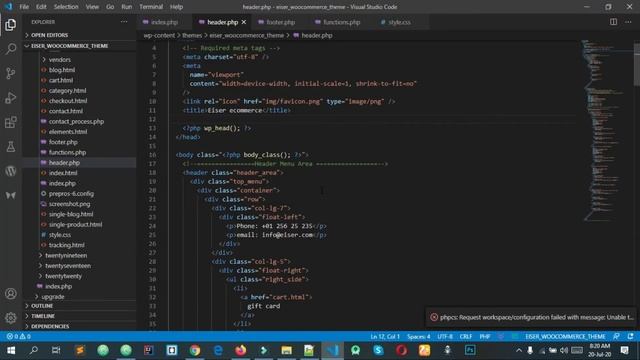Open Opera browser from taskbar
This screenshot has height=360, width=640.
pos(401,350)
